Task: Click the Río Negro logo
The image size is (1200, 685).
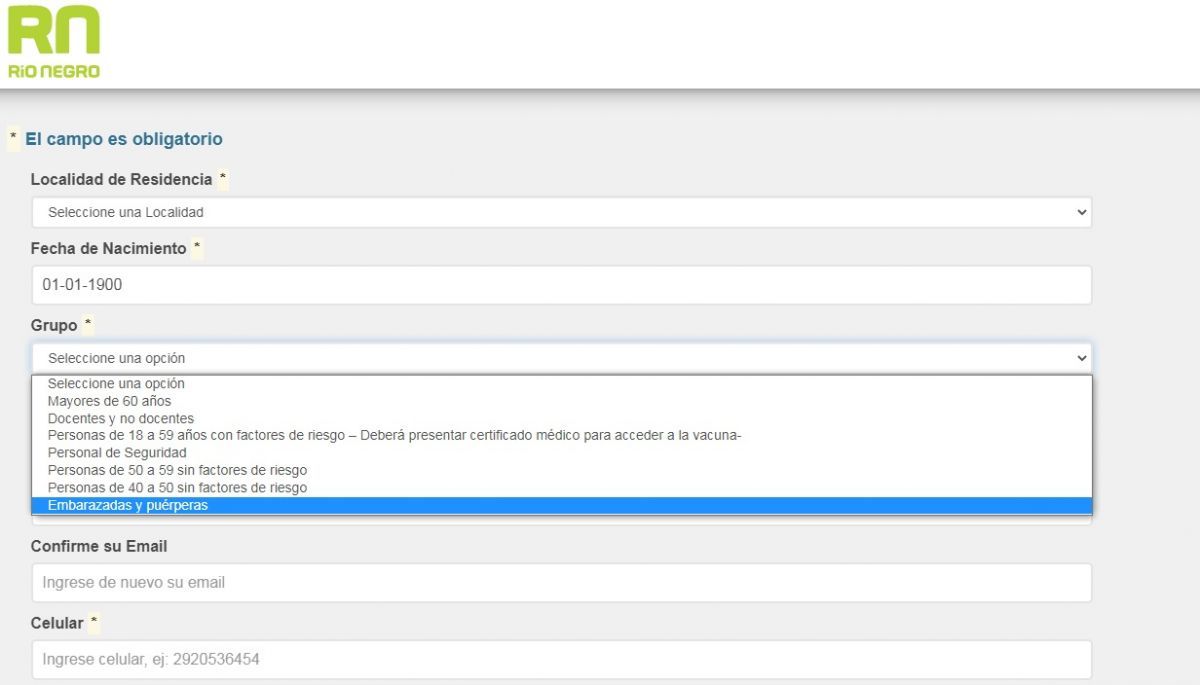Action: coord(54,41)
